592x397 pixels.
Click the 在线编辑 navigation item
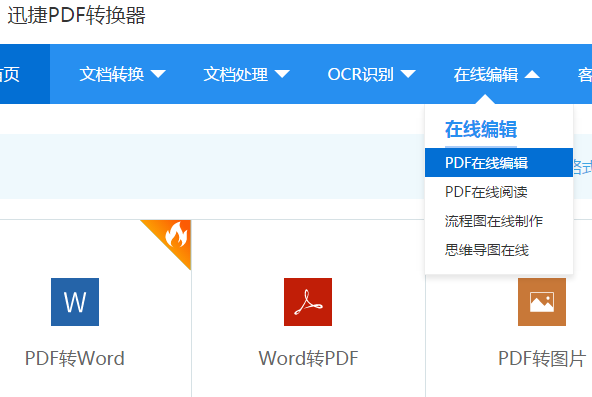[486, 74]
